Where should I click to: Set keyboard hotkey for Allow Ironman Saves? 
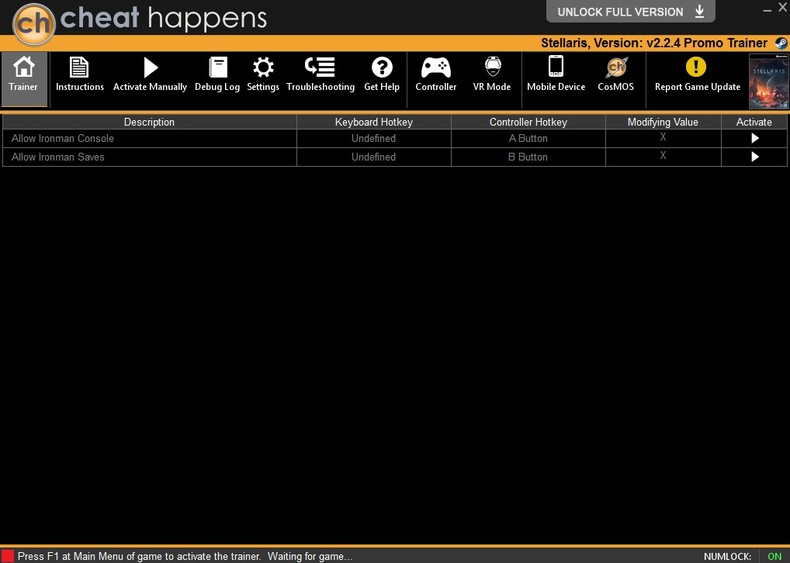tap(373, 157)
